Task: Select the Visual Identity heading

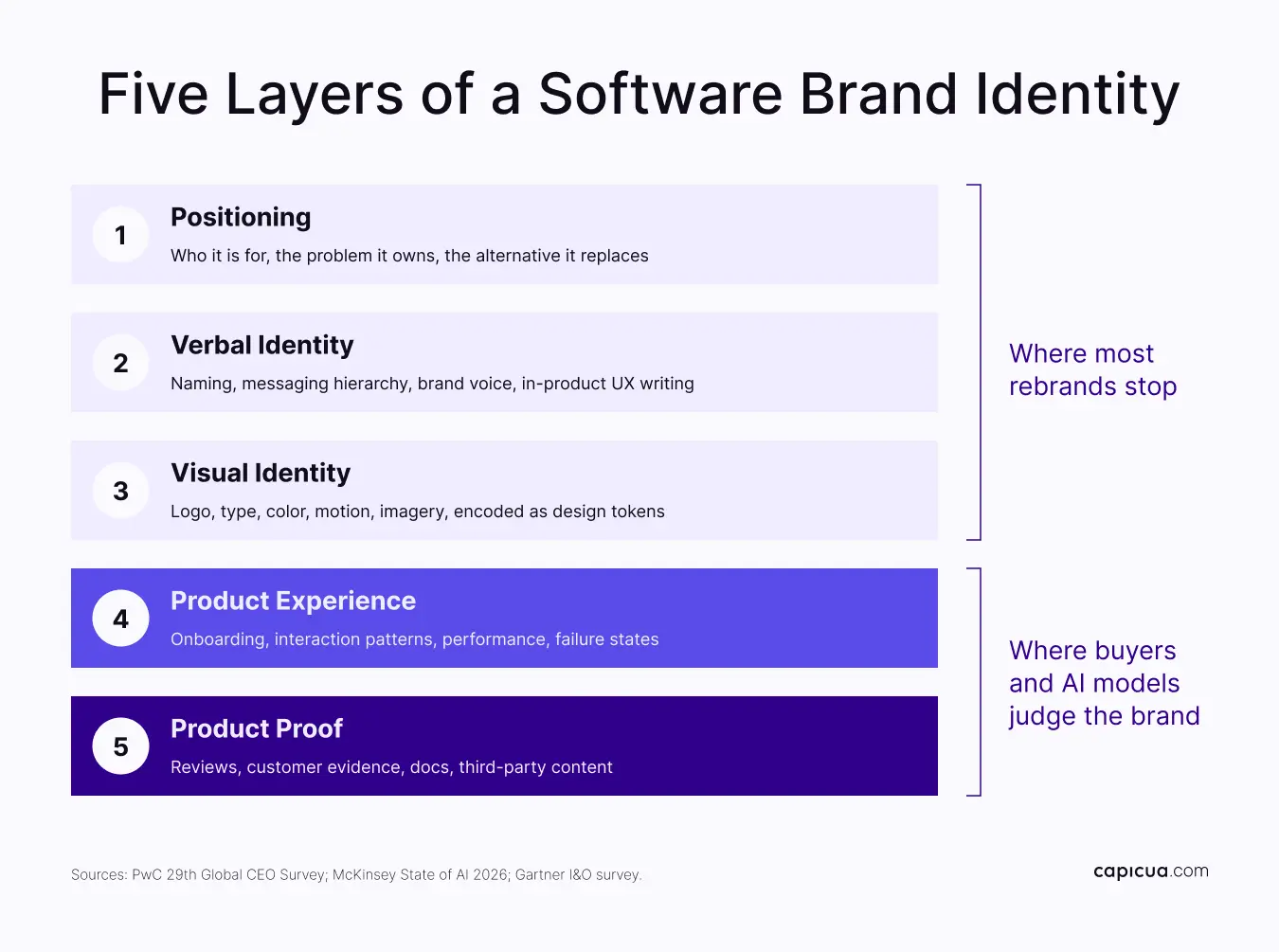Action: 261,473
